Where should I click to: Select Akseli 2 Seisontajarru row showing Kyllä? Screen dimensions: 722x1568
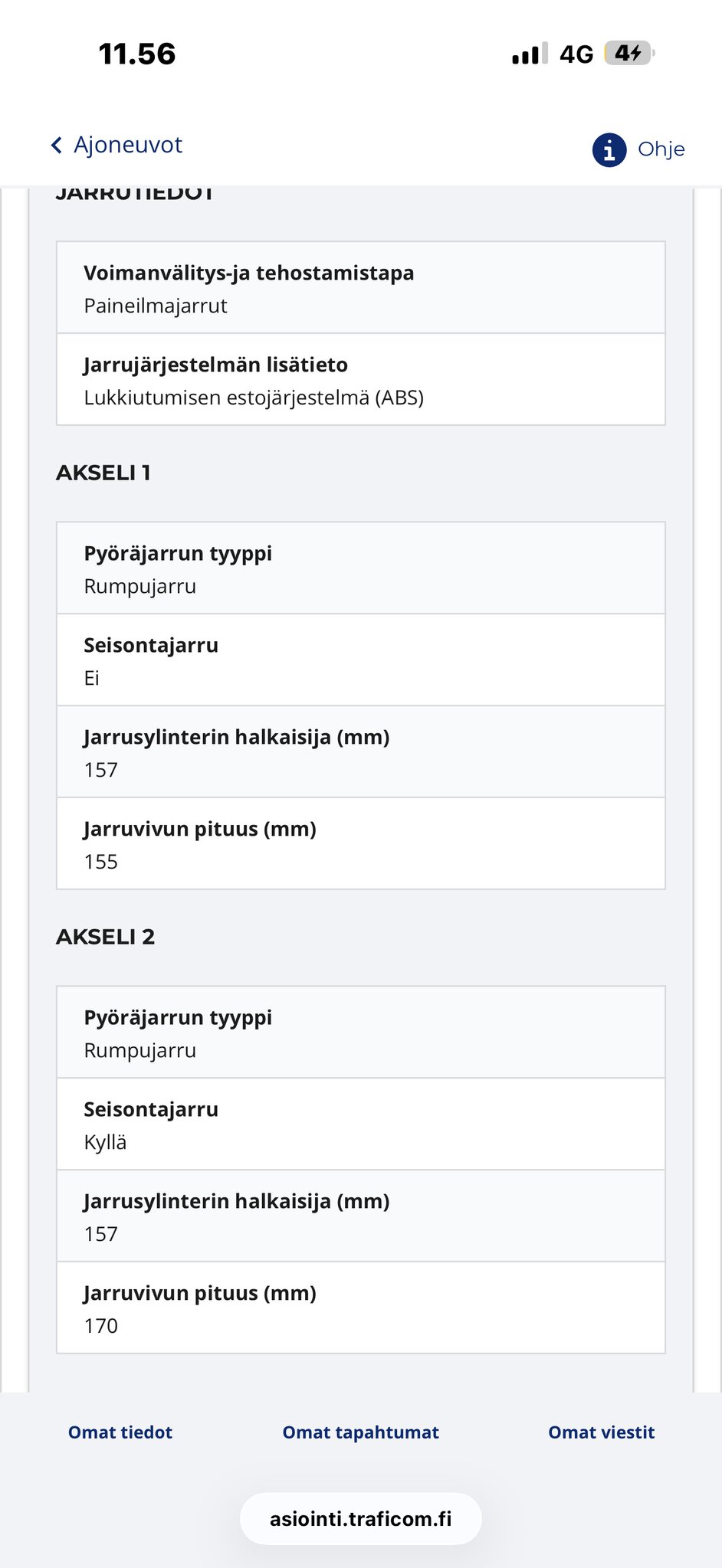point(360,1124)
